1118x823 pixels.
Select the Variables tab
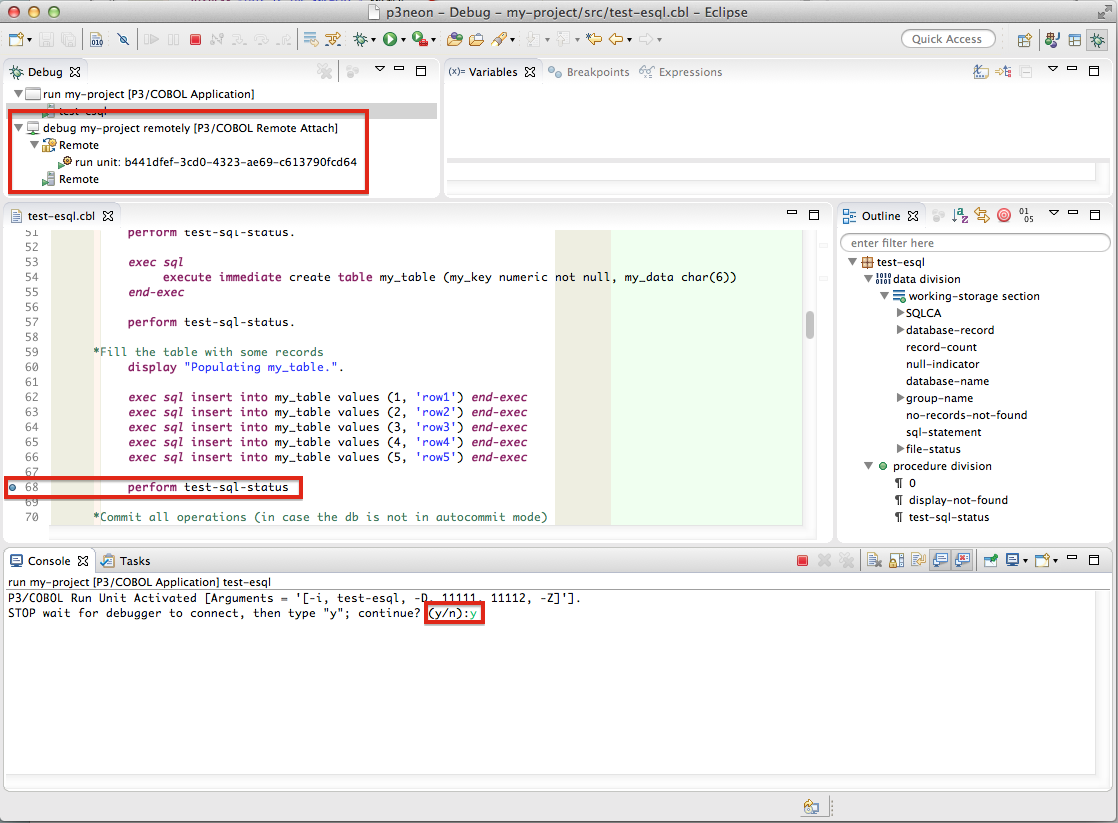coord(491,72)
